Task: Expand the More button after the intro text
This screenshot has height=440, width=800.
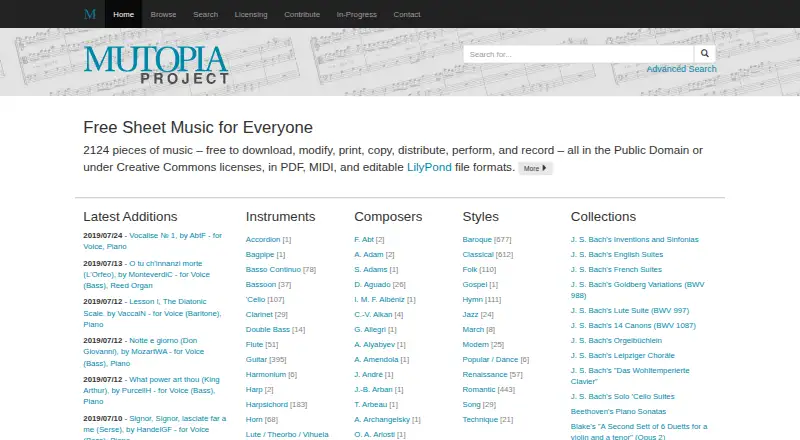Action: coord(535,168)
